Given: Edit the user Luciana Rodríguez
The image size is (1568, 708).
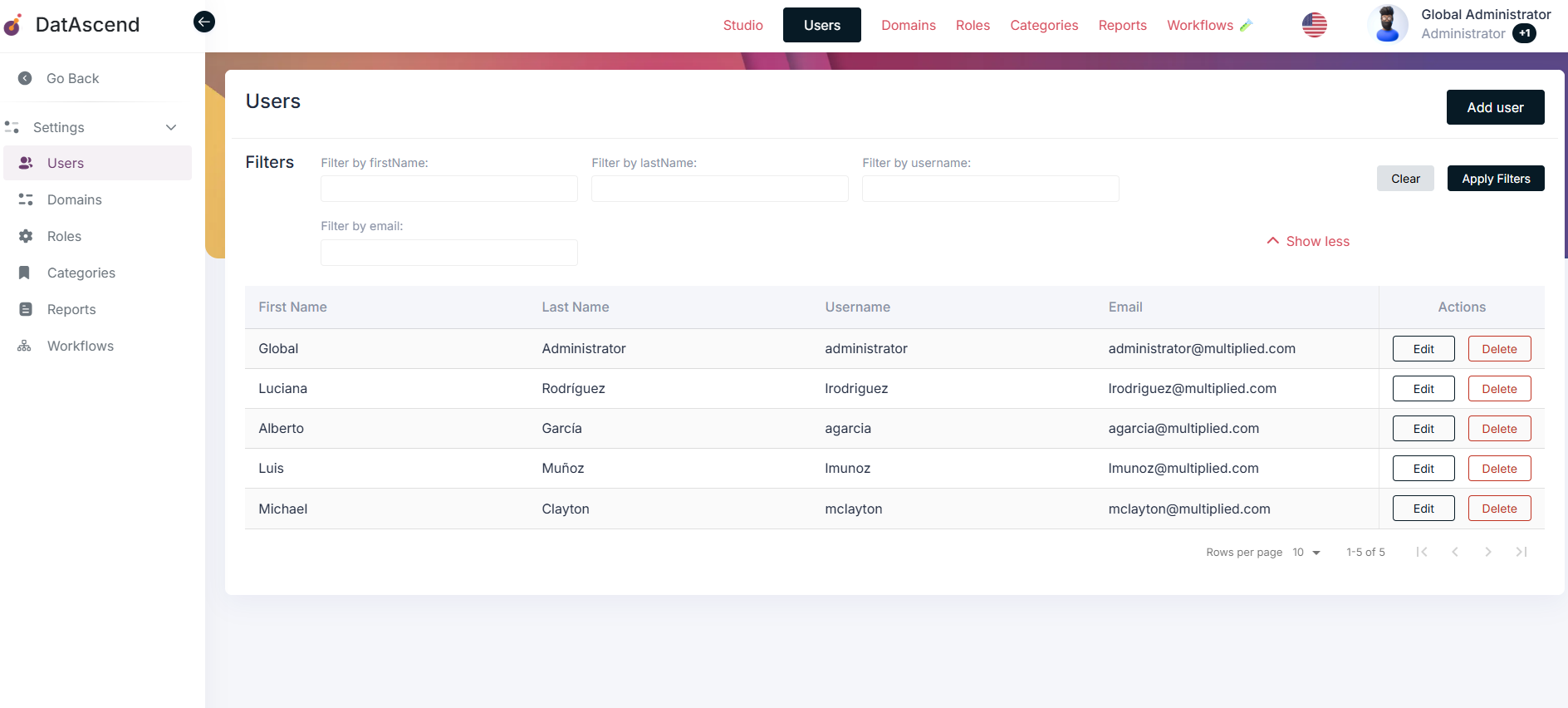Looking at the screenshot, I should [x=1423, y=389].
